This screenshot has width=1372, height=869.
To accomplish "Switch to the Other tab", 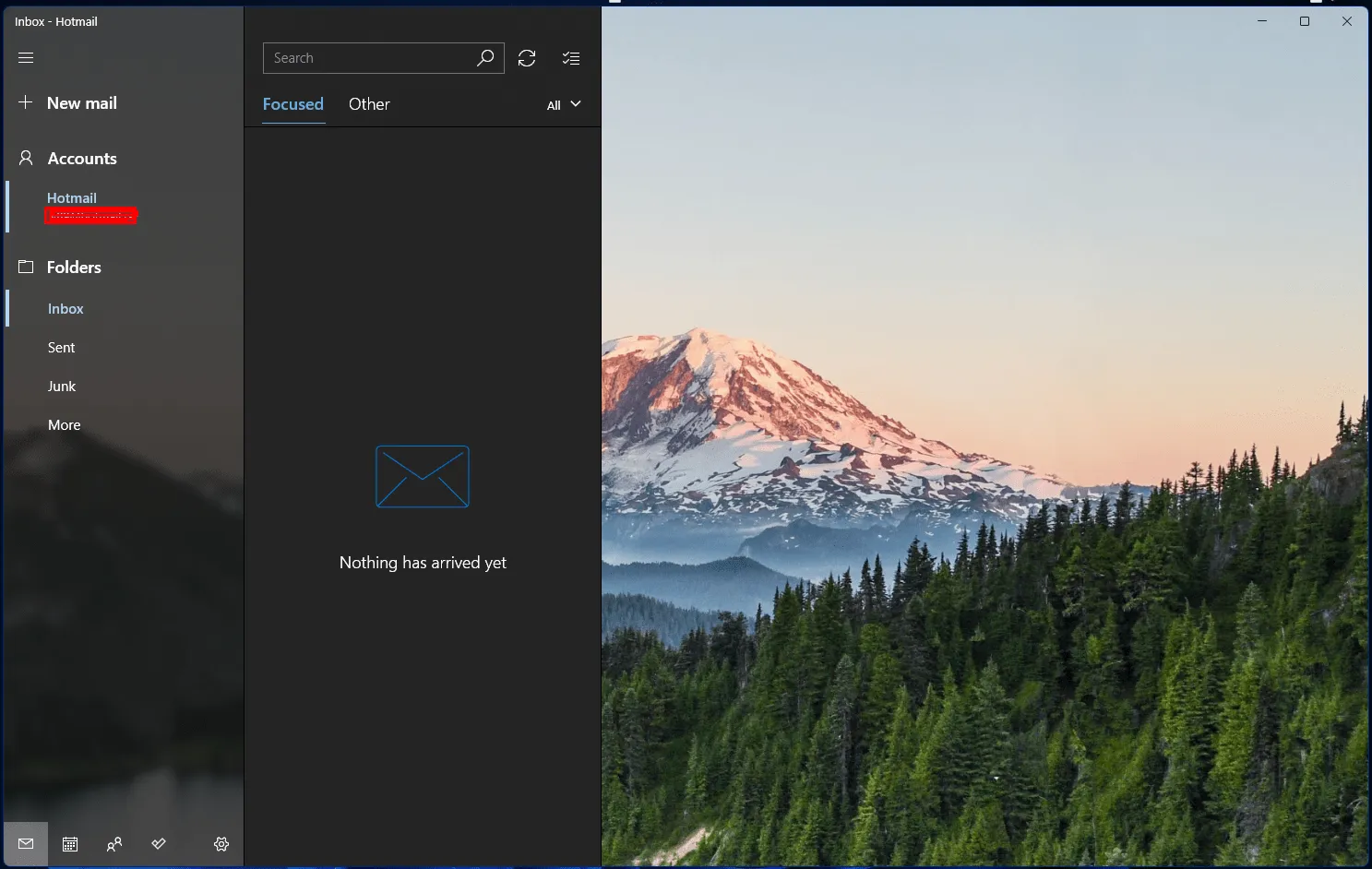I will pyautogui.click(x=369, y=104).
